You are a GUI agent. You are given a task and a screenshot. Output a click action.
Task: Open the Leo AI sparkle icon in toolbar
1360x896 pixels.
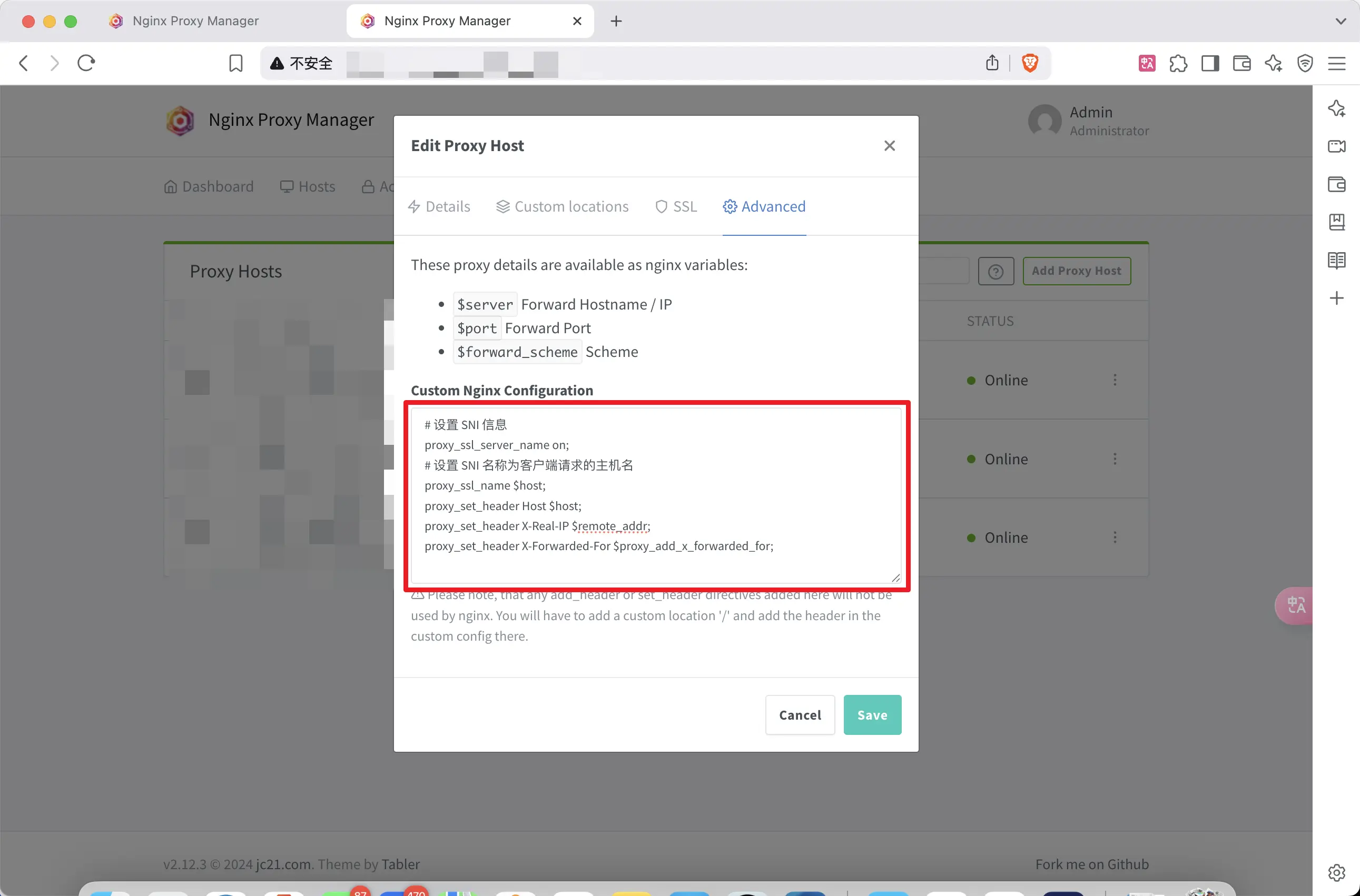point(1273,63)
